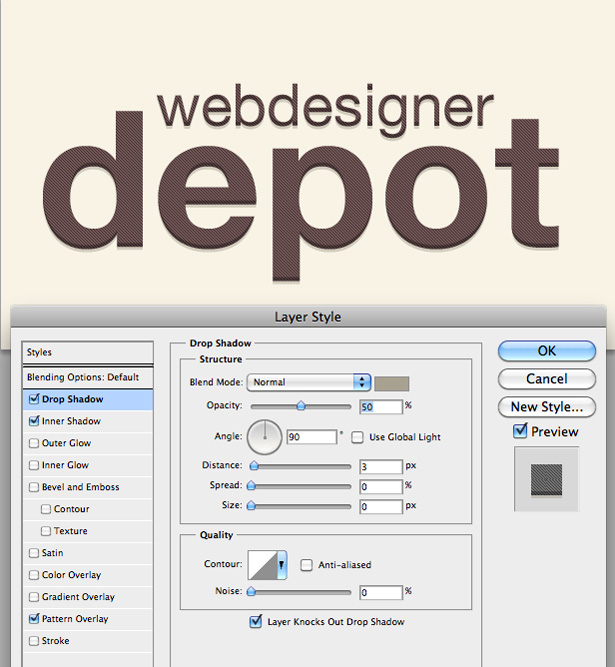Enable the Anti-aliased checkbox

tap(306, 565)
